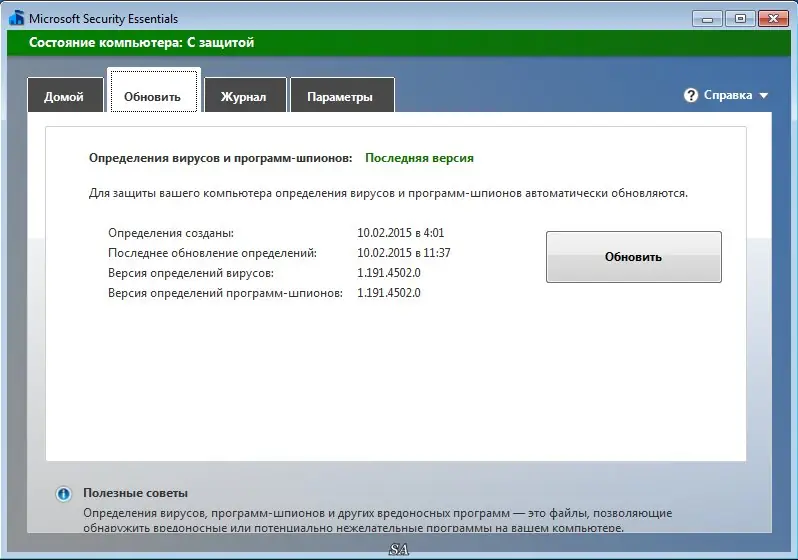Click the label Версия определений программ-шпионов
This screenshot has height=560, width=798.
tap(225, 293)
